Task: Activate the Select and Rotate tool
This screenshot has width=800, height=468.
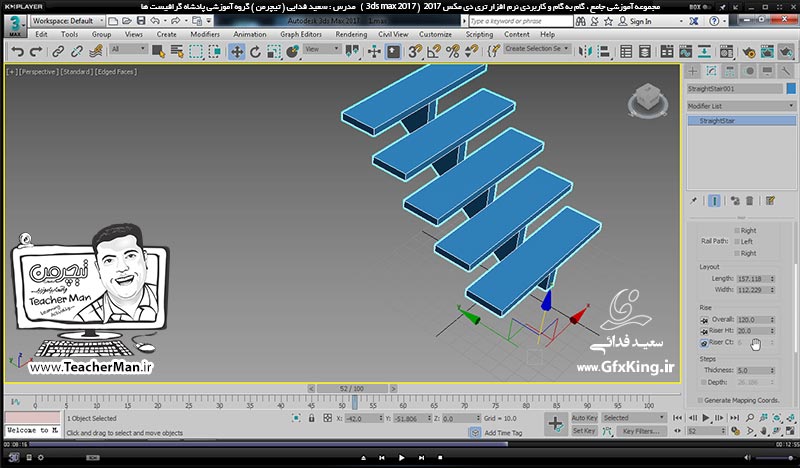Action: pos(255,52)
